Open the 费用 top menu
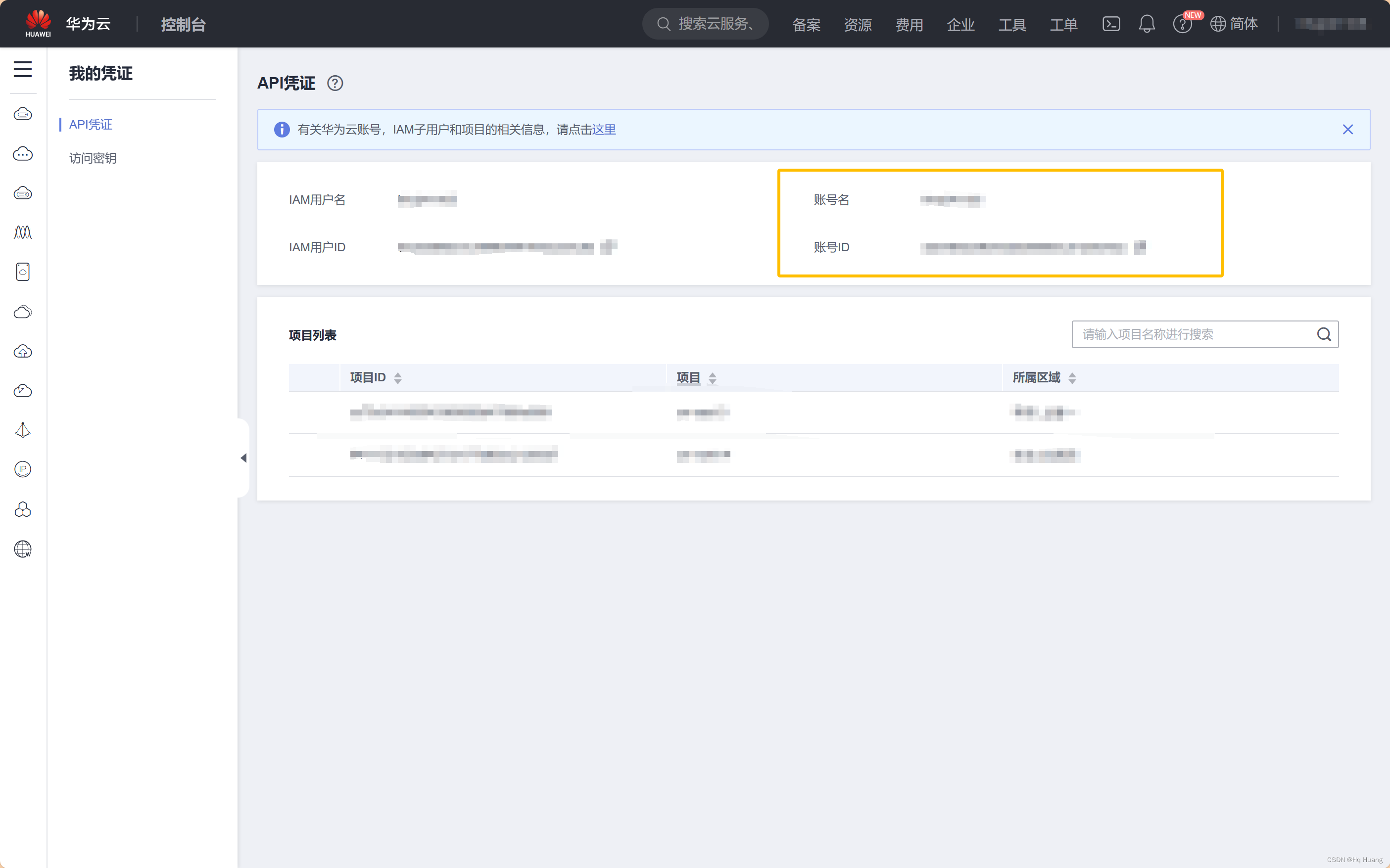Viewport: 1390px width, 868px height. pyautogui.click(x=909, y=25)
